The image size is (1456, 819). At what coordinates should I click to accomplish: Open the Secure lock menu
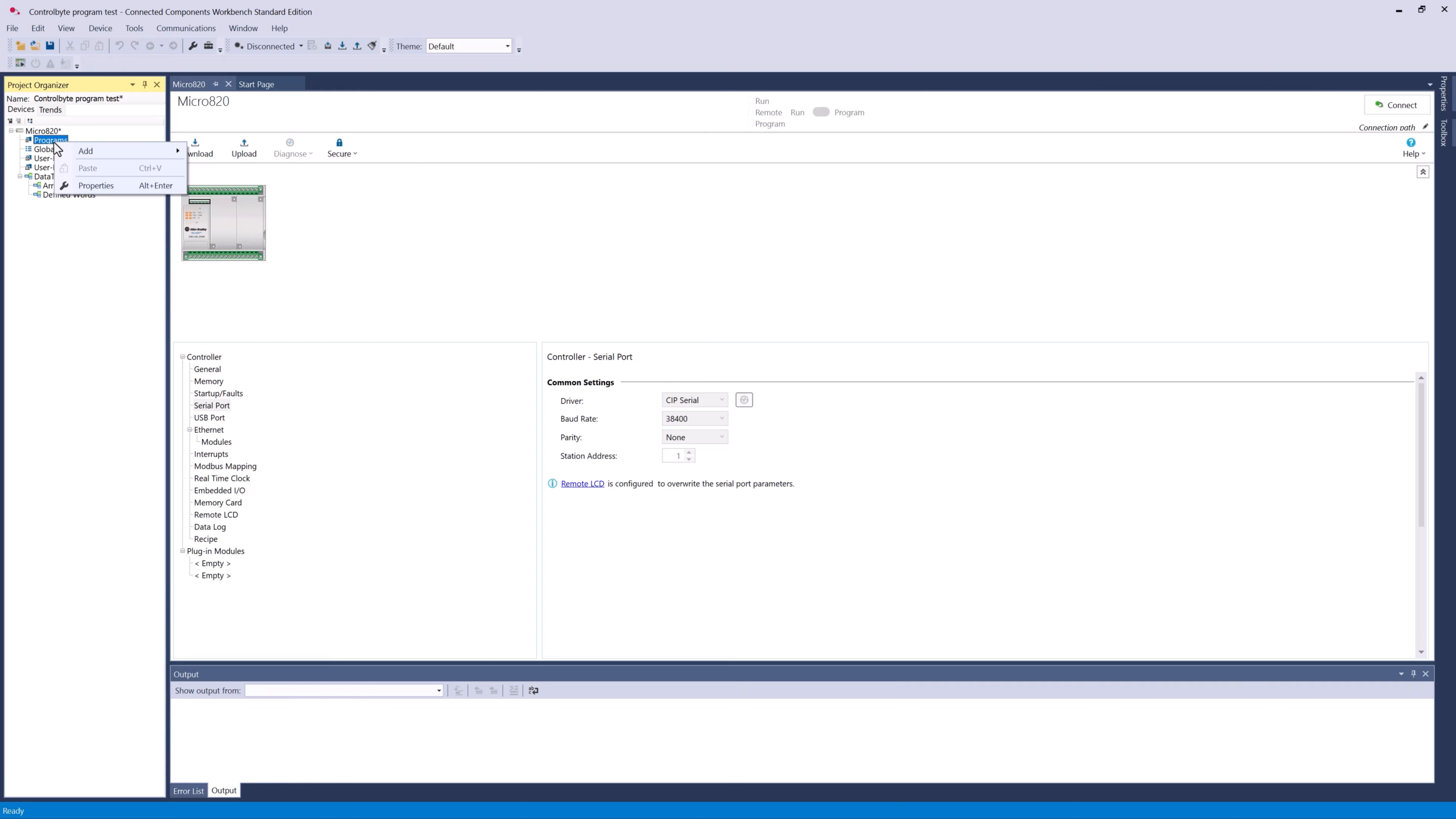(x=342, y=148)
